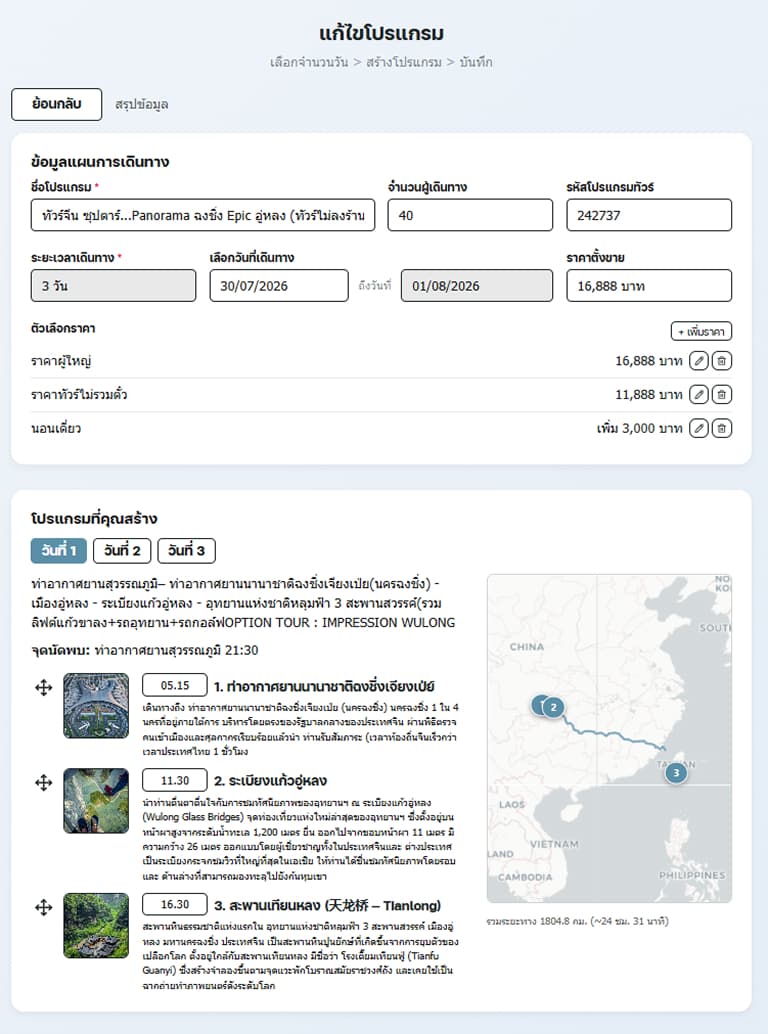Open the Tianlong bridge thumbnail image

[x=96, y=925]
